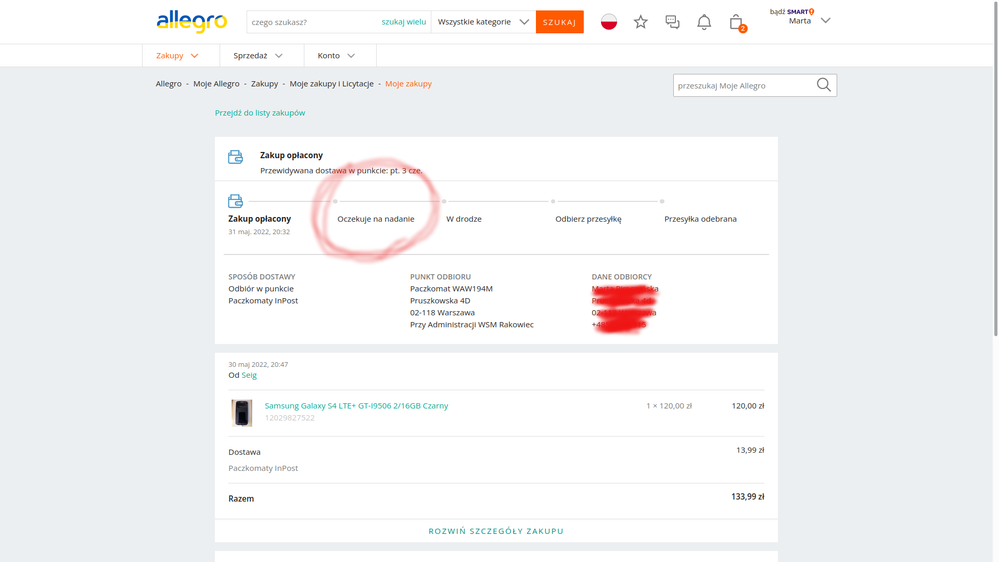Expand the Konto menu

336,55
